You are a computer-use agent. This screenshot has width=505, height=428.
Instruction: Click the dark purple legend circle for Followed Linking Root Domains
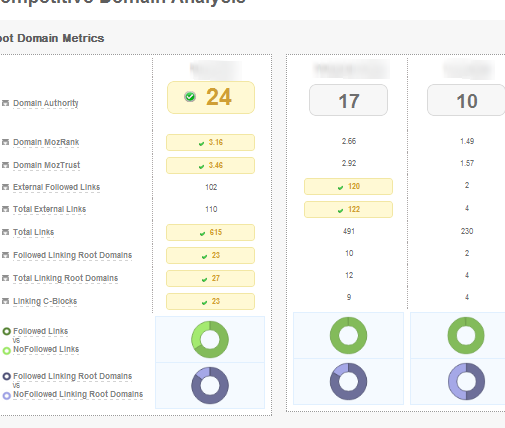tap(7, 376)
